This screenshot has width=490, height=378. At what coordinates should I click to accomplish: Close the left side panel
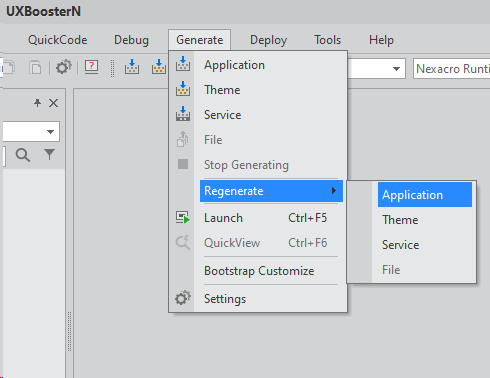53,103
